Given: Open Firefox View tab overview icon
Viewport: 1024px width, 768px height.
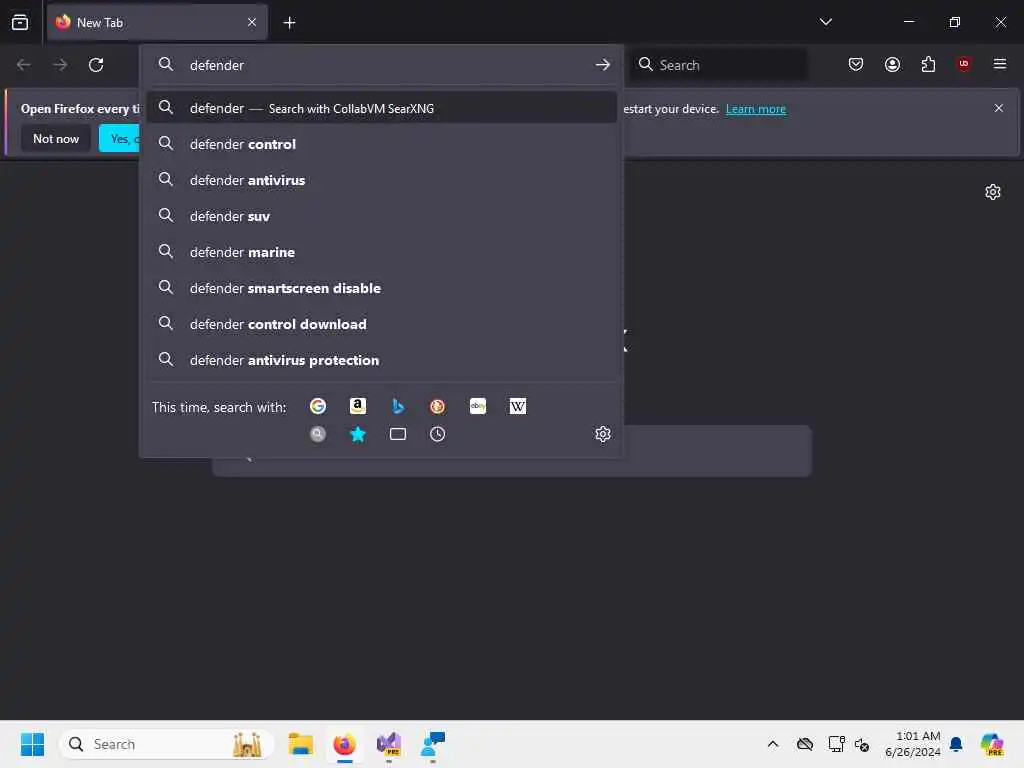Looking at the screenshot, I should click(x=20, y=22).
